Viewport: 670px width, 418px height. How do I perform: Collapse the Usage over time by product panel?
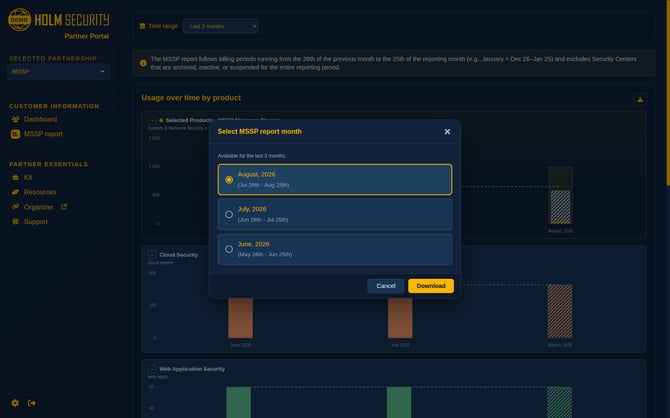tap(640, 99)
